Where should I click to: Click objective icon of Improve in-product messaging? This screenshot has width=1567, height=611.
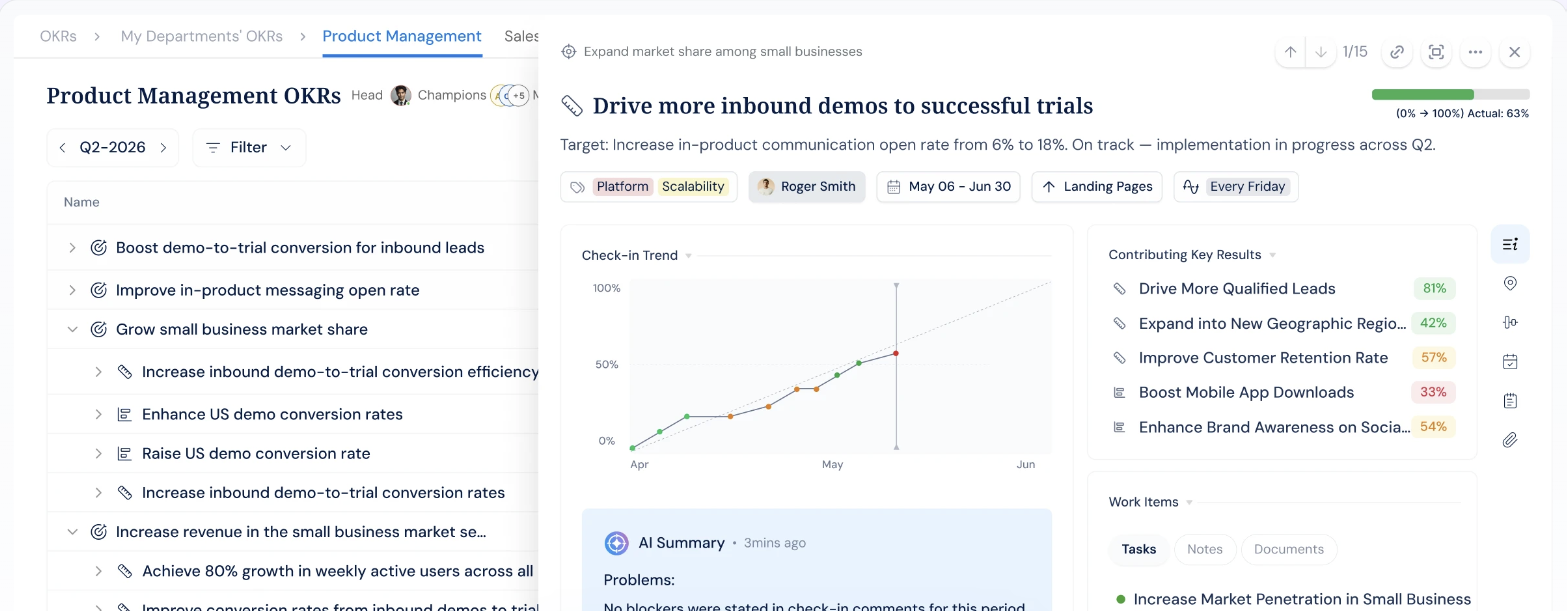[99, 290]
